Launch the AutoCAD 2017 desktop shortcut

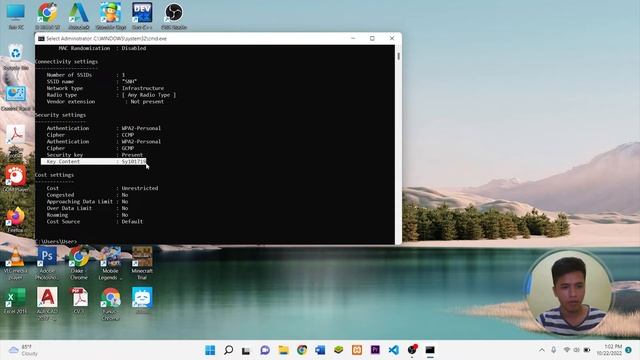point(47,304)
